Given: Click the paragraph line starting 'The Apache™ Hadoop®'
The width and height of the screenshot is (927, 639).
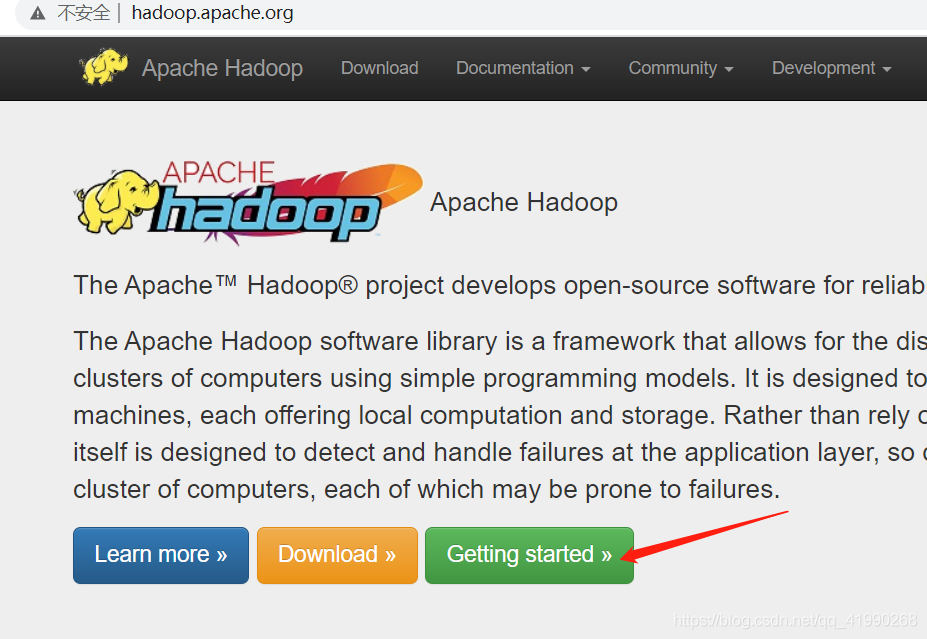Looking at the screenshot, I should pyautogui.click(x=500, y=286).
